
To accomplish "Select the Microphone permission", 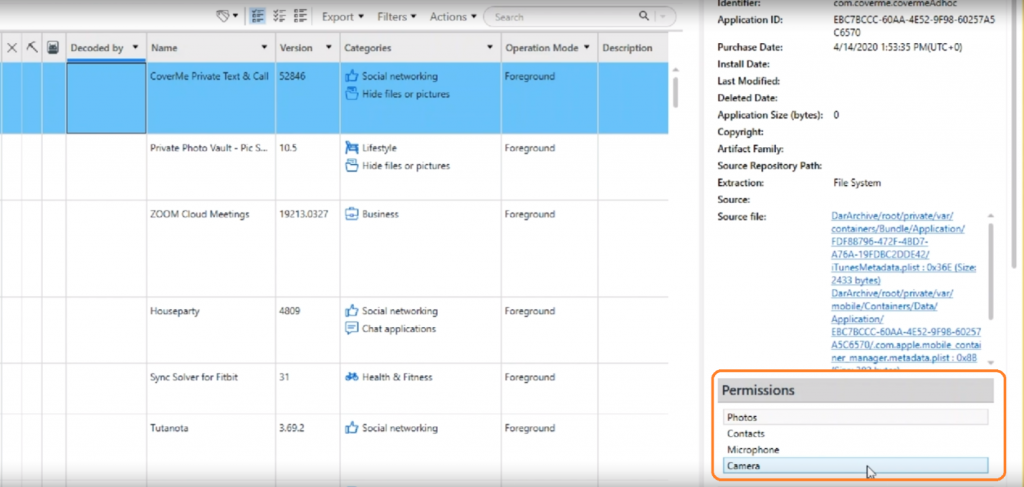I will 856,450.
